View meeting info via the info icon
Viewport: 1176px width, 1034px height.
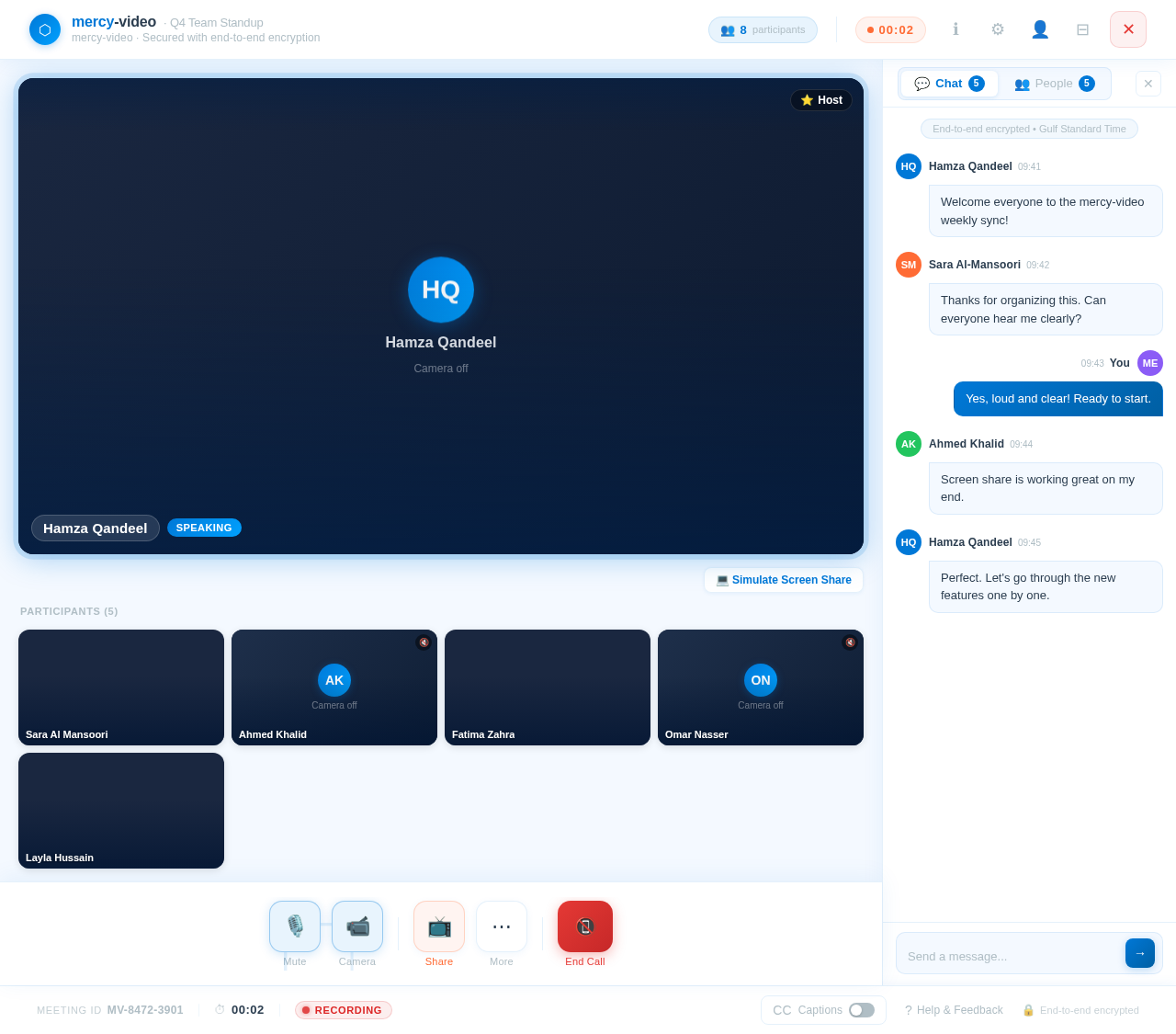click(x=955, y=28)
